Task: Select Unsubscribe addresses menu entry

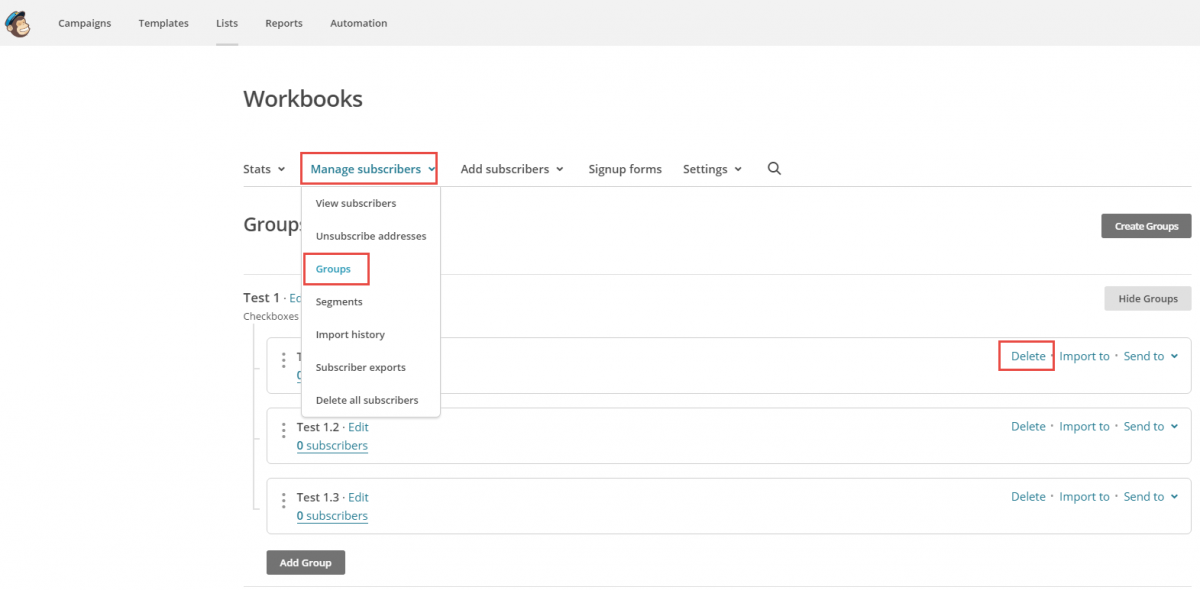Action: 371,236
